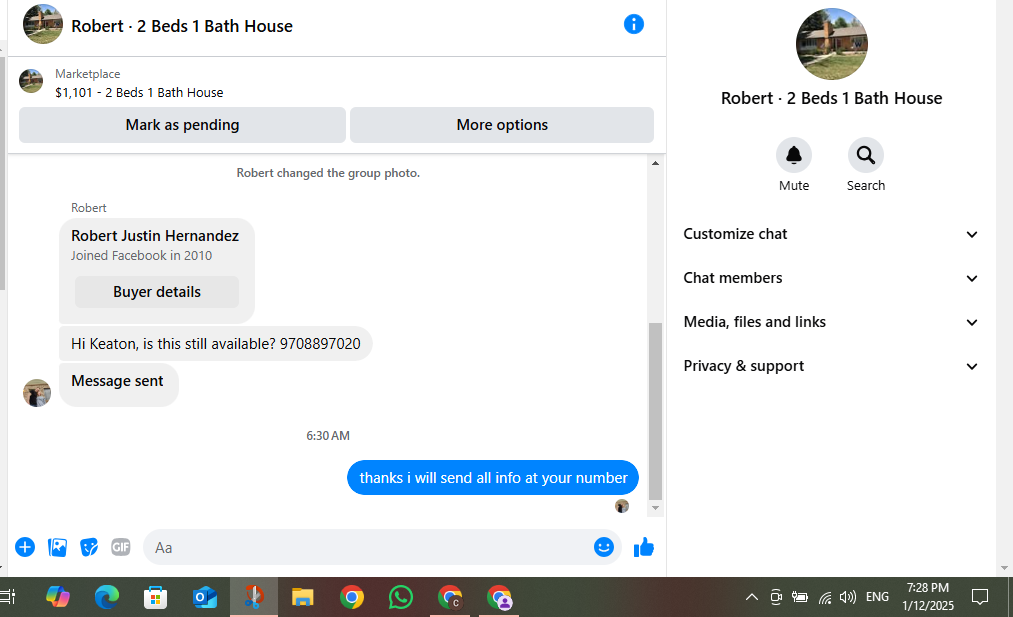Open More options for listing

pyautogui.click(x=502, y=125)
